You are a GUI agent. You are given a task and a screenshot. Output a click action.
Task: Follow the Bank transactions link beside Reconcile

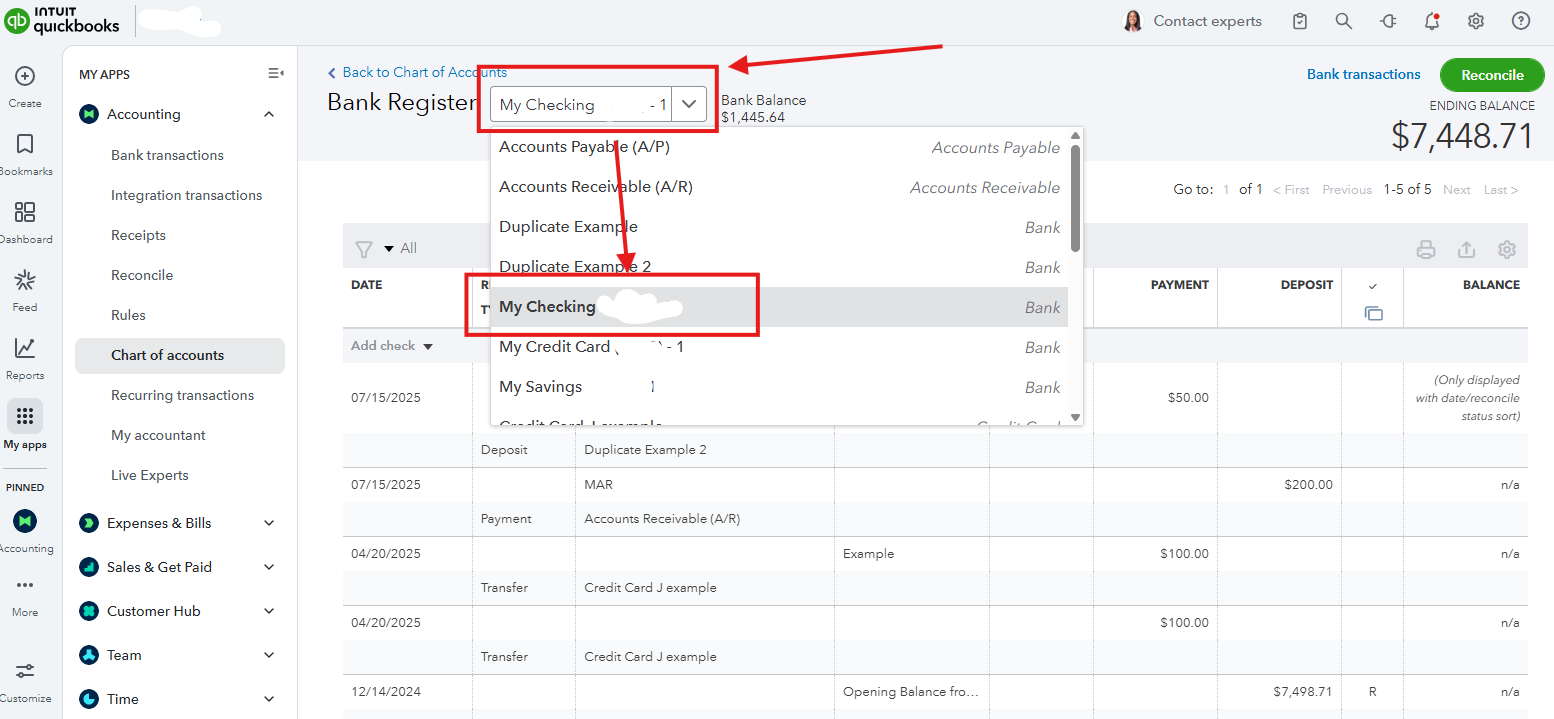[1364, 75]
